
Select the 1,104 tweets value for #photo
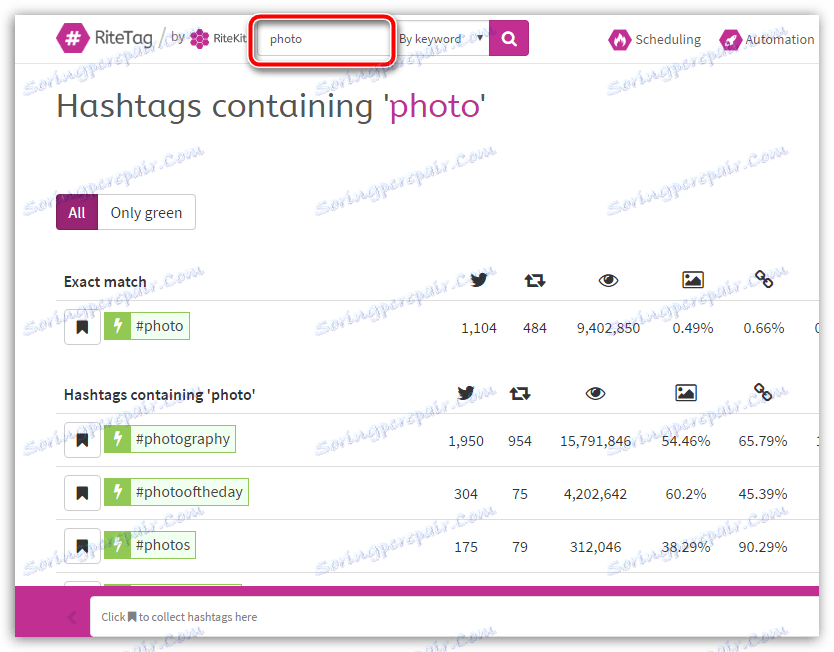pos(479,328)
